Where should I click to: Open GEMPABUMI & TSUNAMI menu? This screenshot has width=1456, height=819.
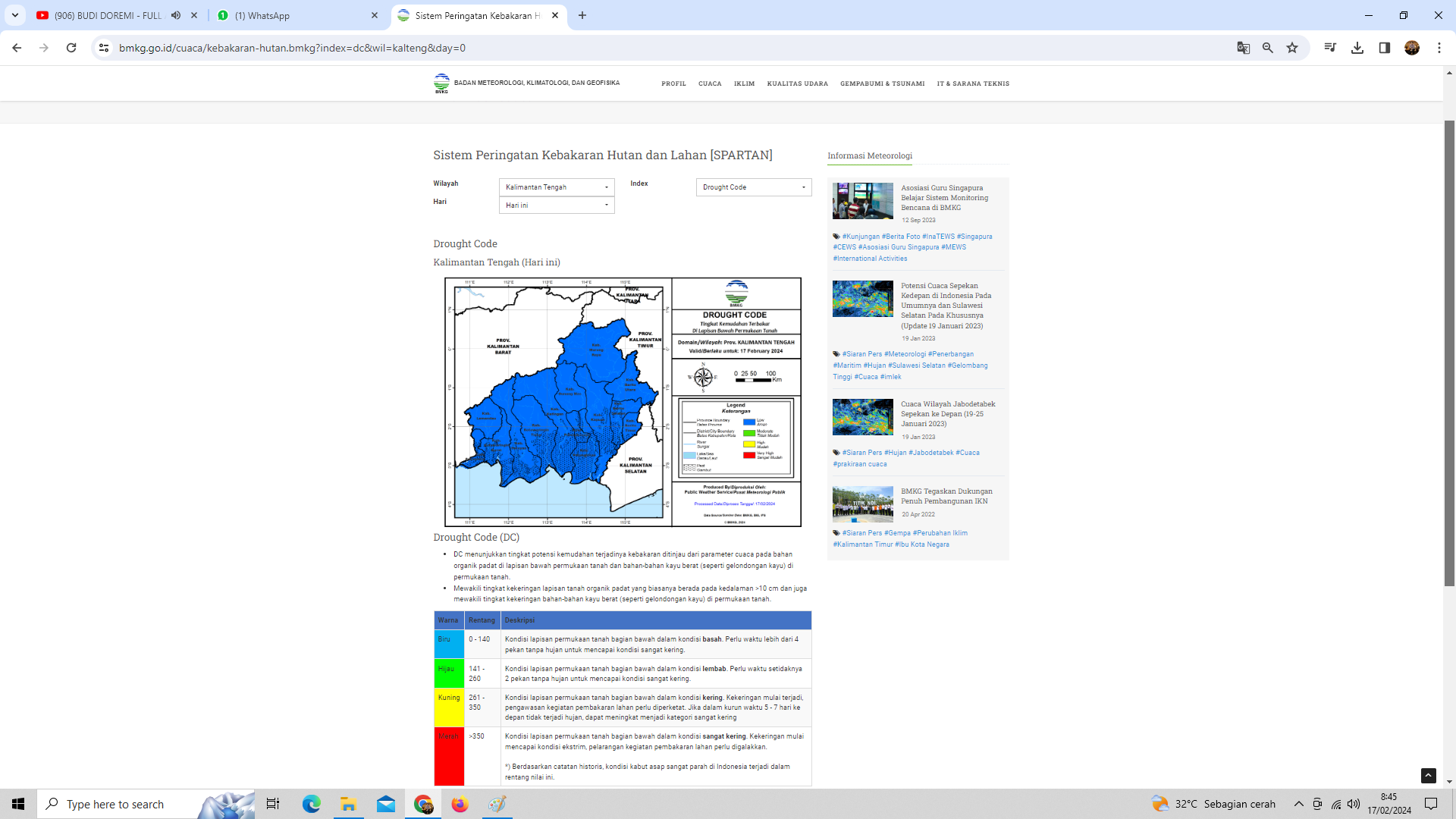[882, 83]
